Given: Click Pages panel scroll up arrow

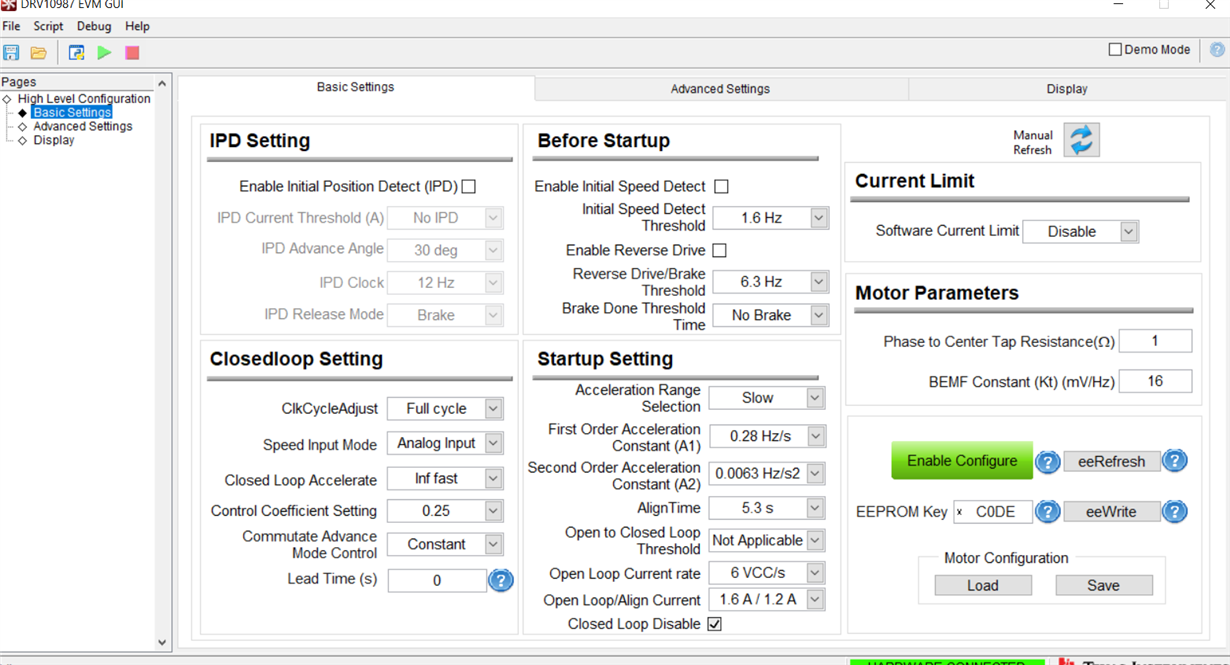Looking at the screenshot, I should point(162,83).
